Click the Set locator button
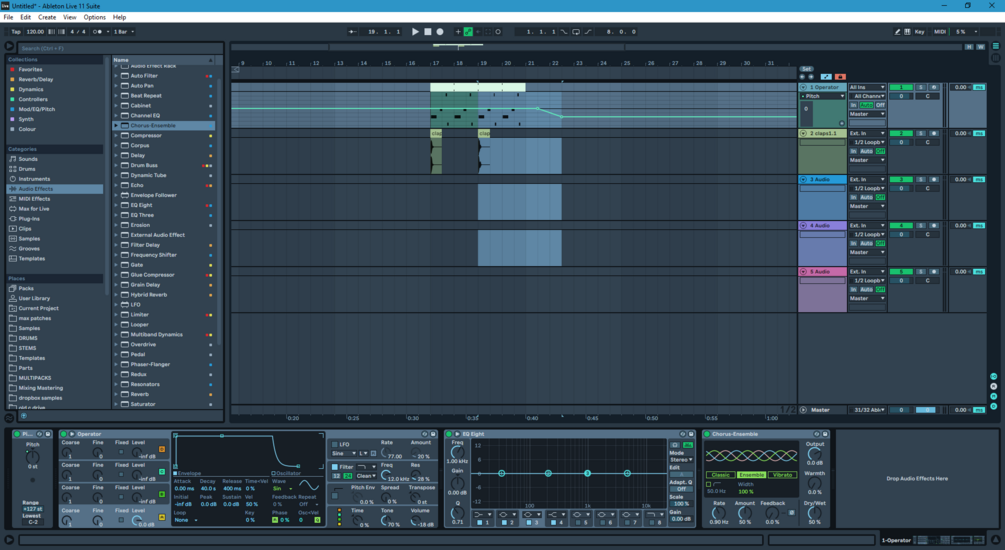This screenshot has height=550, width=1005. click(806, 69)
